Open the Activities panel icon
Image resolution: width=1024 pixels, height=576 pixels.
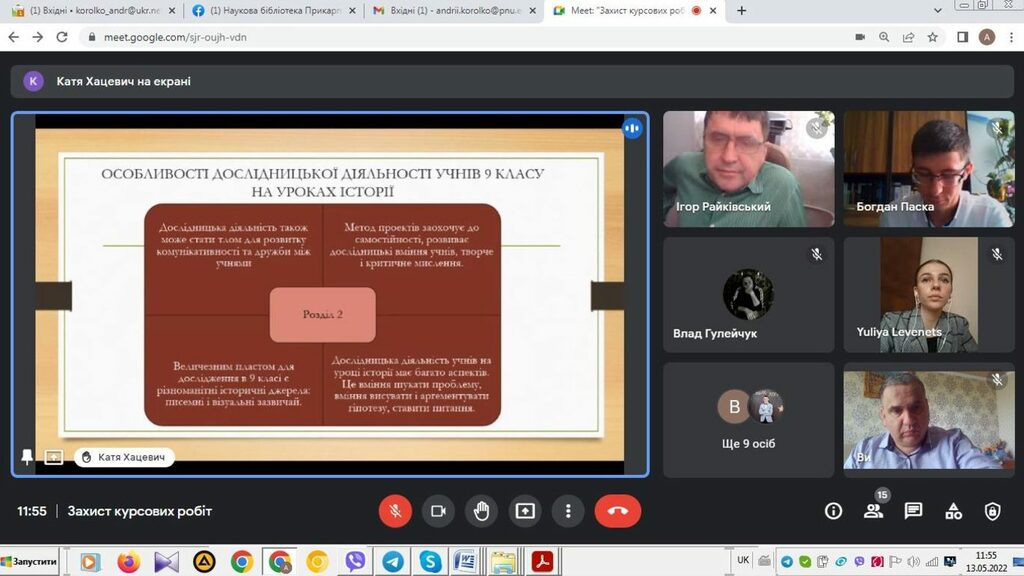(x=953, y=511)
